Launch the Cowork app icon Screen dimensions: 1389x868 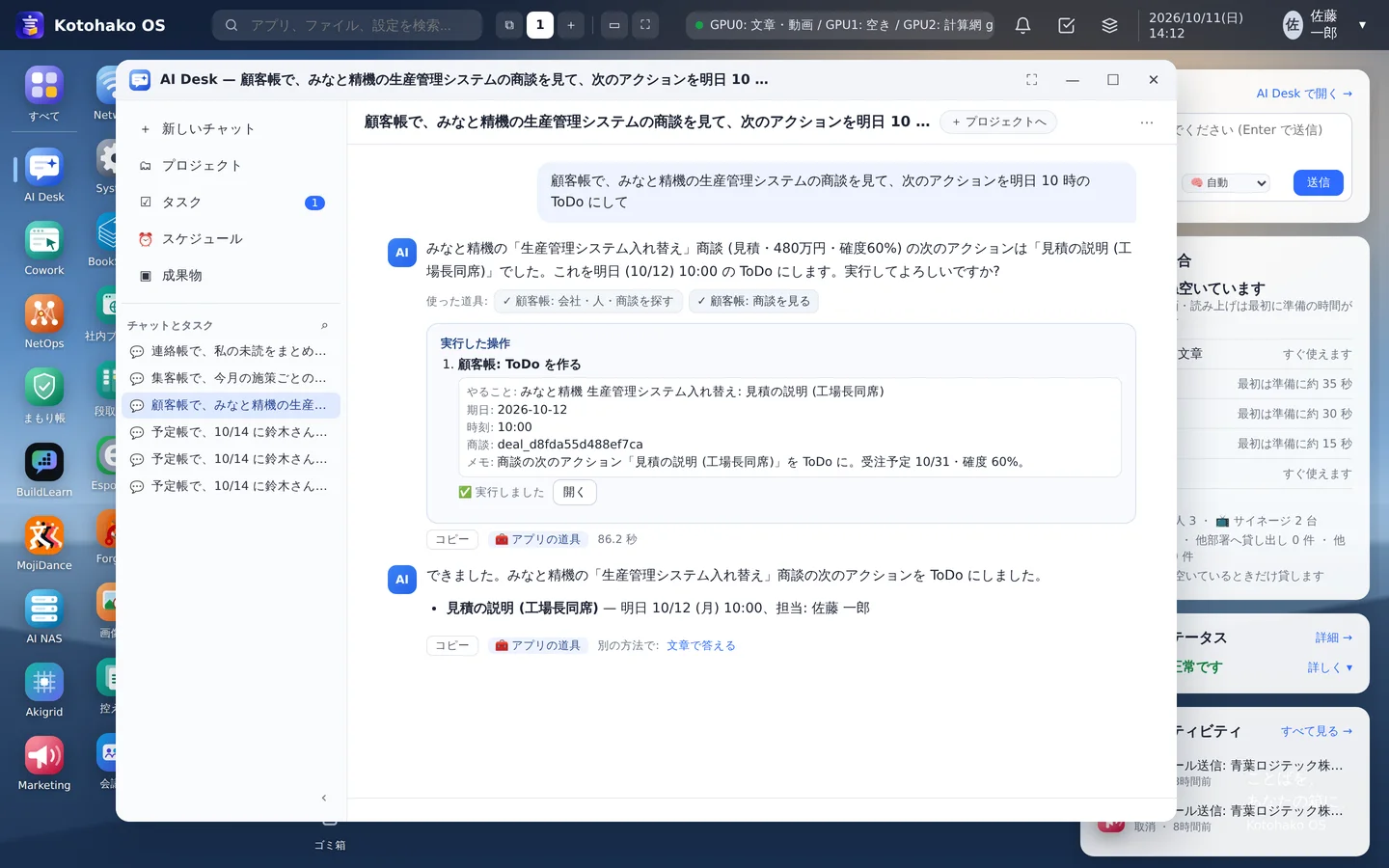tap(44, 240)
